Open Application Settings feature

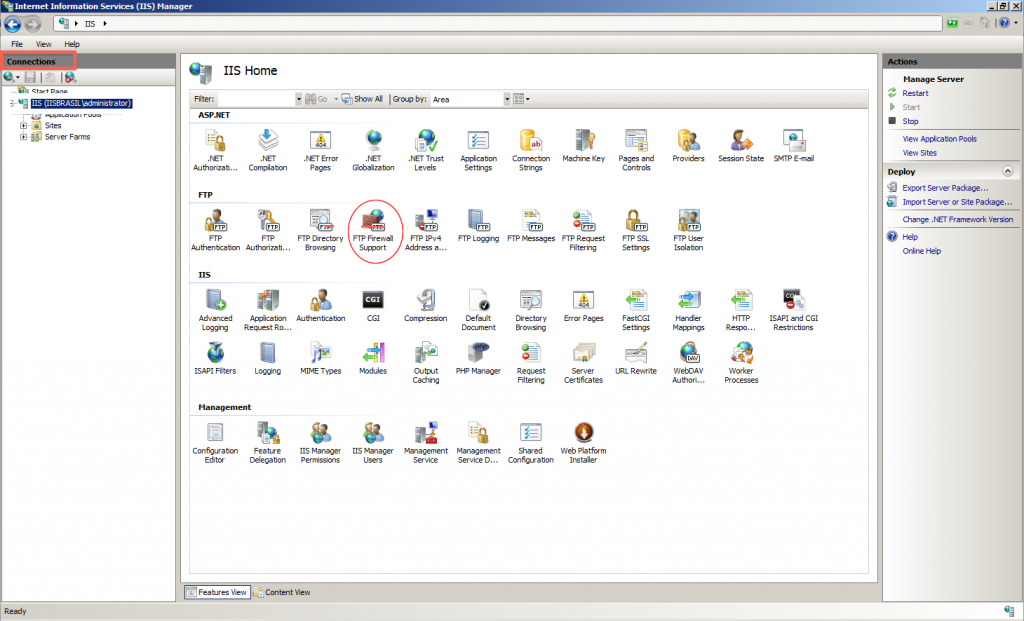point(478,150)
